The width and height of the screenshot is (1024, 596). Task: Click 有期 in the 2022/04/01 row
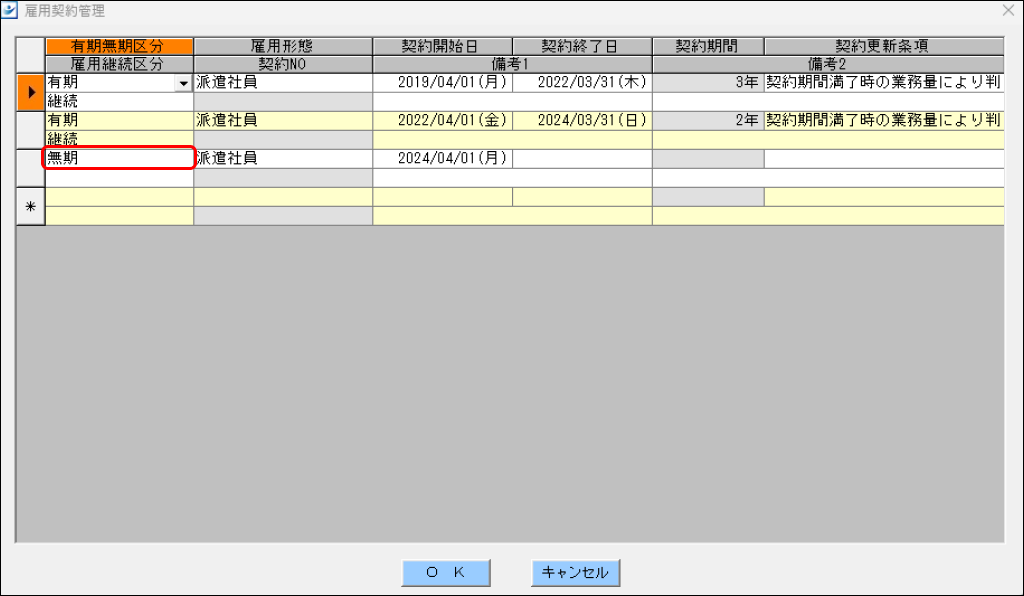tap(120, 120)
